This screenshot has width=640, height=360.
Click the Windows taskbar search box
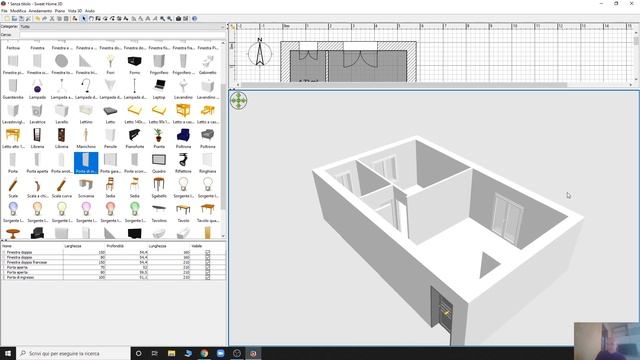(x=73, y=353)
